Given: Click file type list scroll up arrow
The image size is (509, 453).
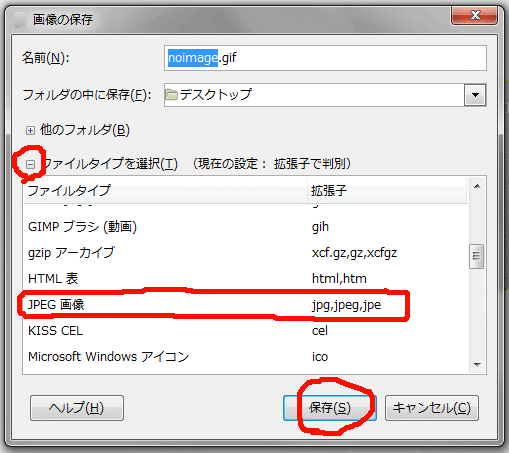Looking at the screenshot, I should click(477, 186).
